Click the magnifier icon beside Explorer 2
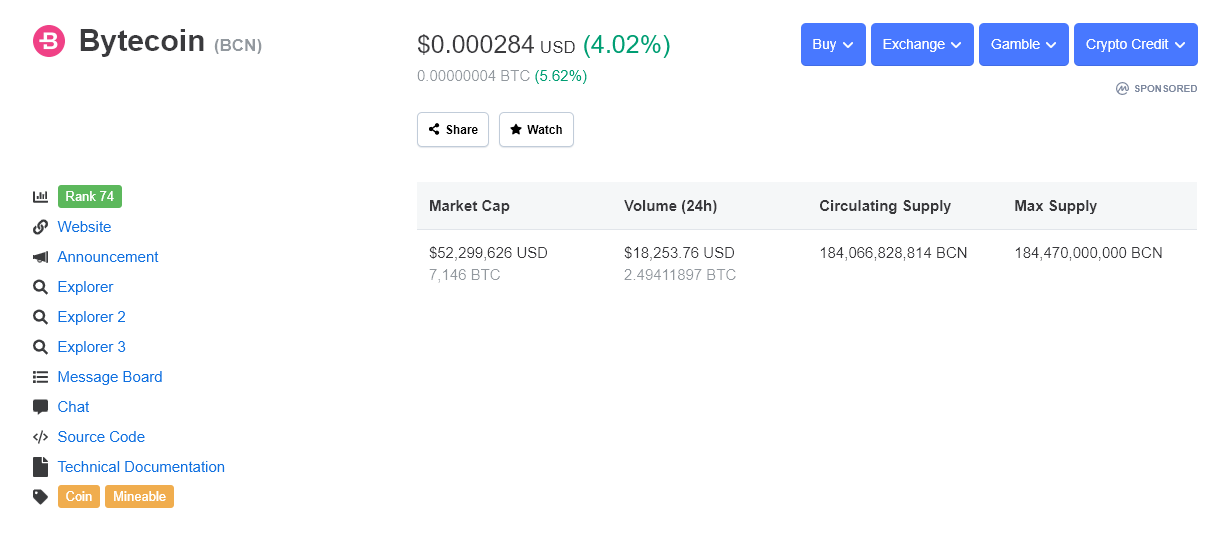Viewport: 1214px width, 547px height. pyautogui.click(x=40, y=317)
